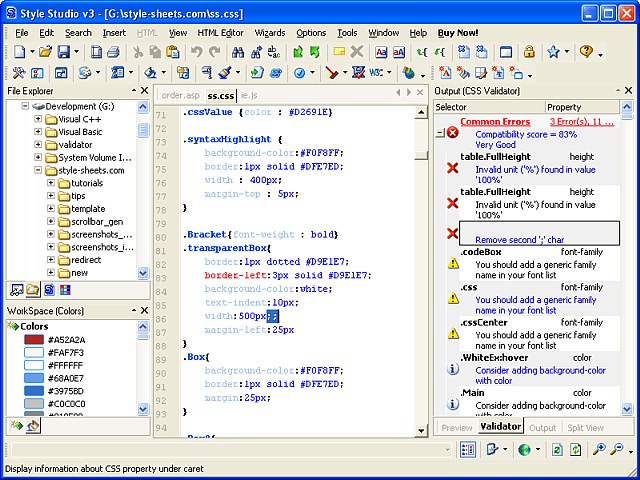Close the File Explorer panel
The width and height of the screenshot is (640, 480).
point(144,91)
